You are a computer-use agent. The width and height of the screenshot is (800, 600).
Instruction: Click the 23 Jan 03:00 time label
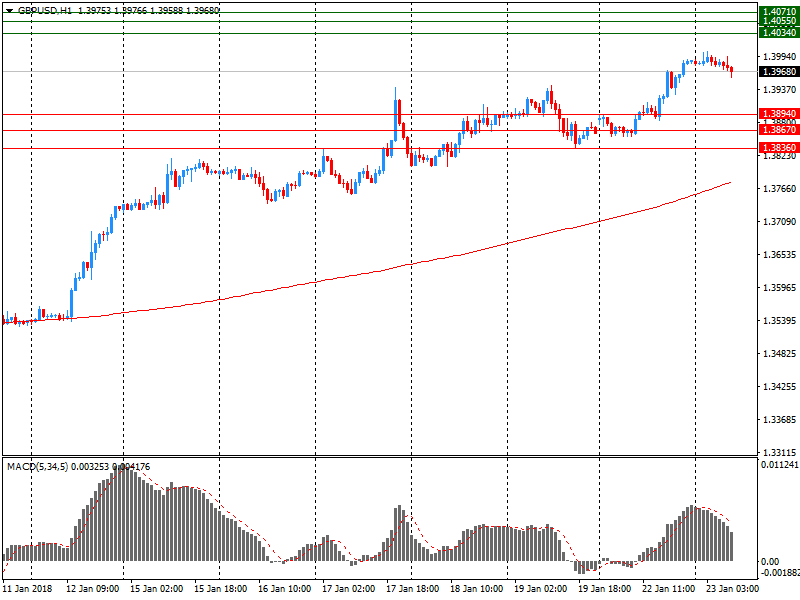click(x=733, y=588)
